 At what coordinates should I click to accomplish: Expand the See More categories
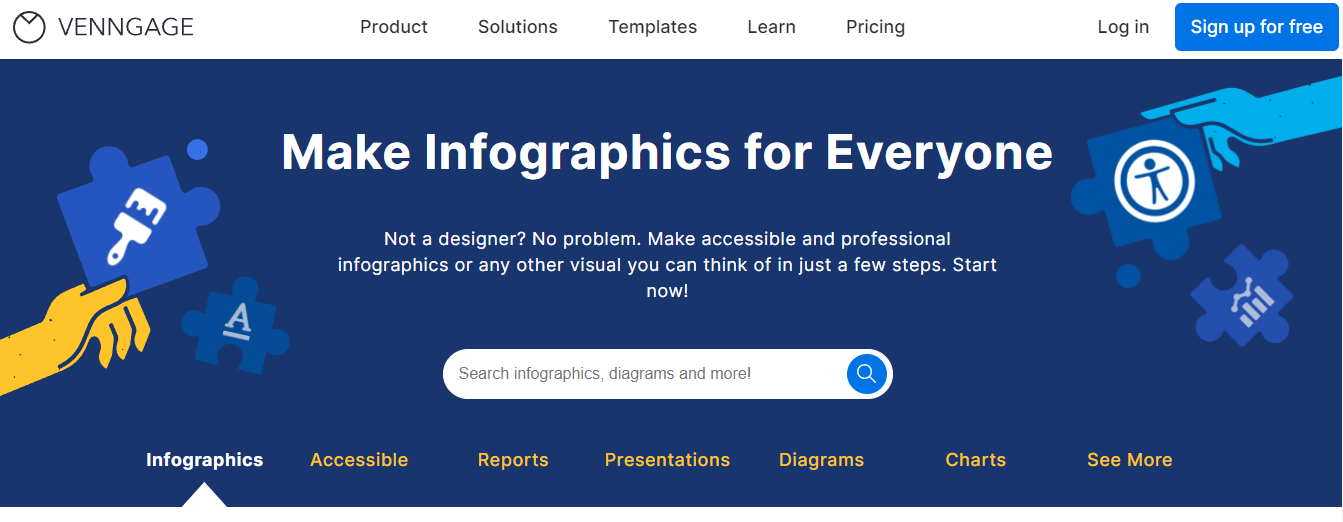point(1130,460)
